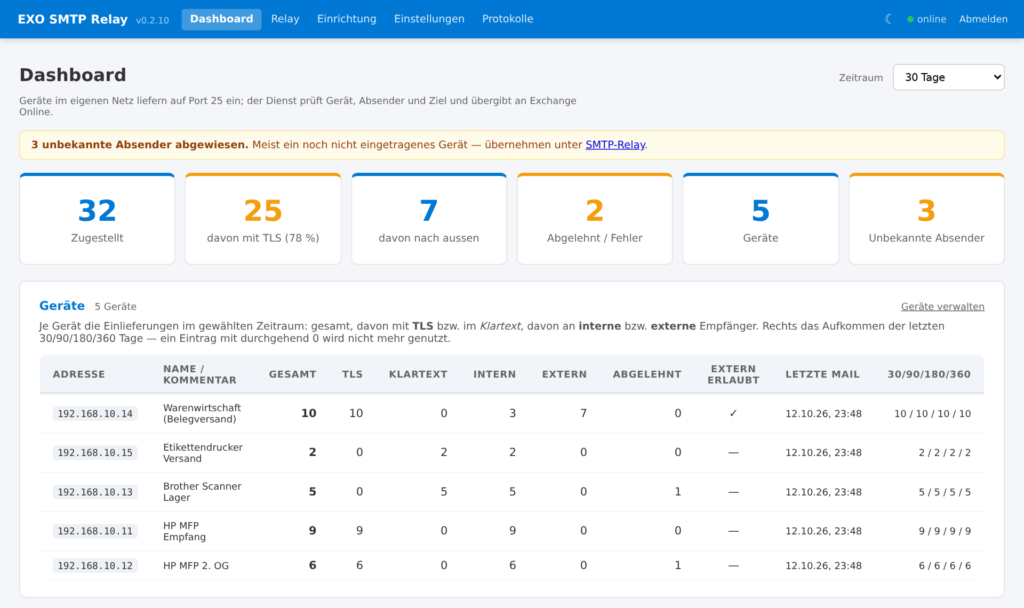Viewport: 1024px width, 608px height.
Task: Go to the Einrichtung tab
Action: pyautogui.click(x=347, y=19)
